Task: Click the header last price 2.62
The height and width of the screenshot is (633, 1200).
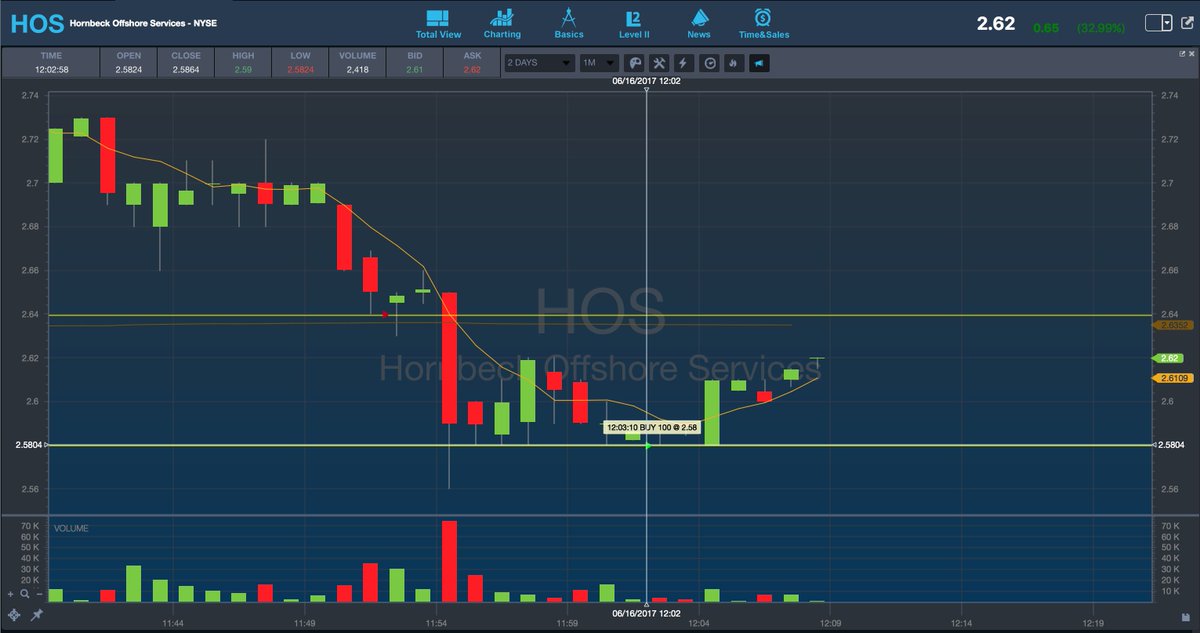Action: tap(997, 22)
